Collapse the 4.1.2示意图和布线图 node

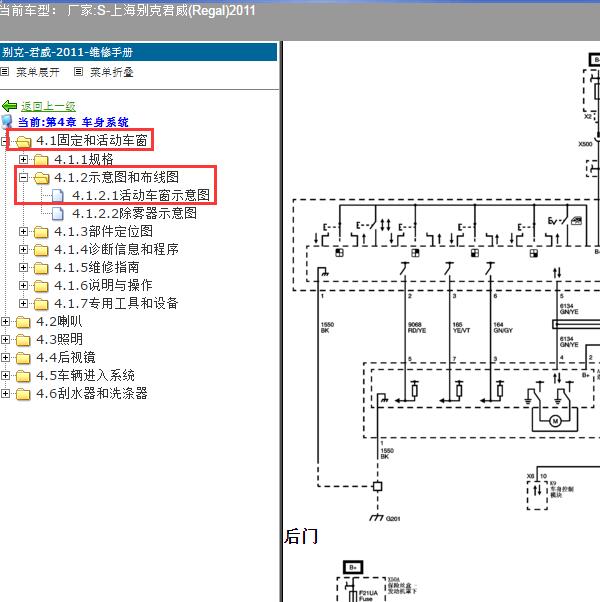23,177
